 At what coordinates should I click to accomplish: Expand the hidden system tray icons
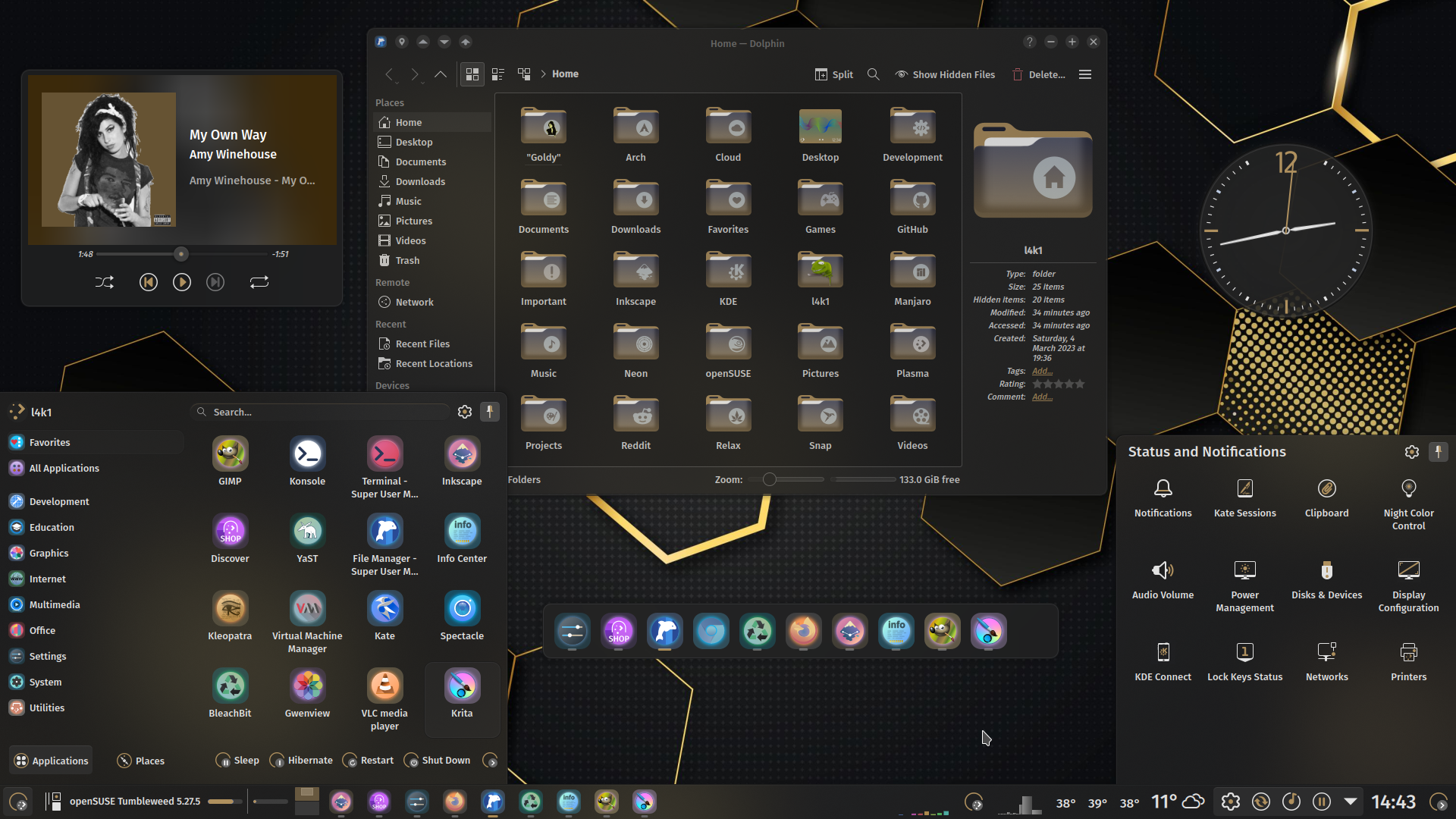tap(1349, 801)
